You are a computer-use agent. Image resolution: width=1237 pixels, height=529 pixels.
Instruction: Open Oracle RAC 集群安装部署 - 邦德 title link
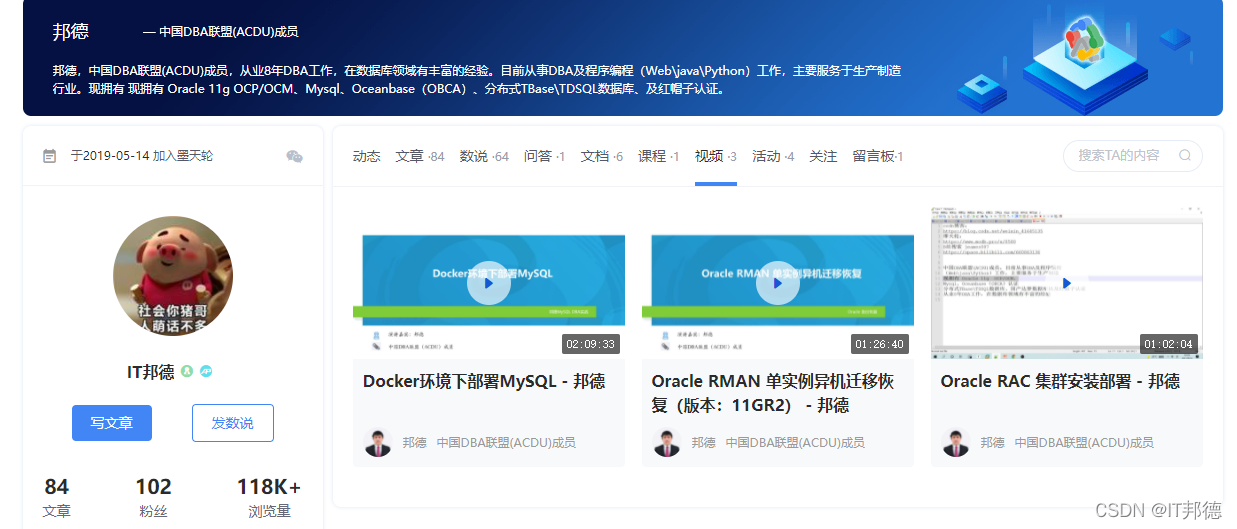(x=1060, y=381)
